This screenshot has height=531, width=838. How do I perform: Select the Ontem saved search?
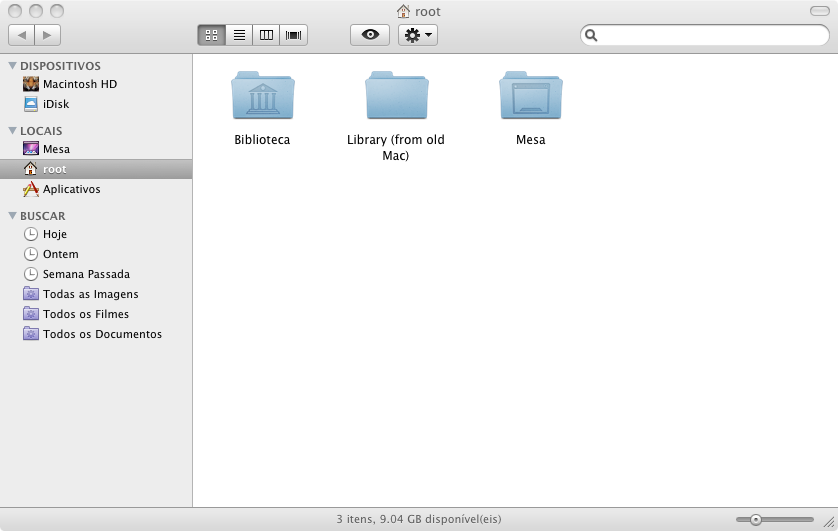pos(96,254)
